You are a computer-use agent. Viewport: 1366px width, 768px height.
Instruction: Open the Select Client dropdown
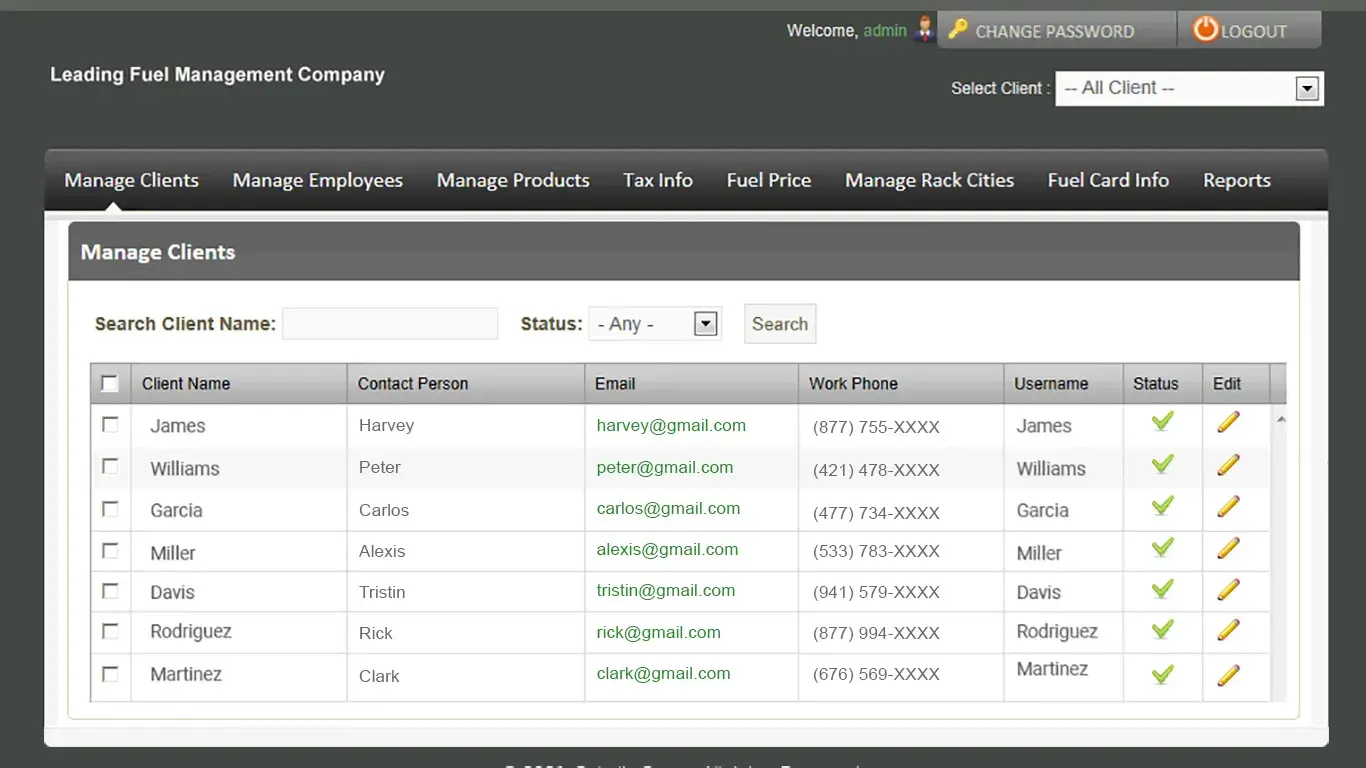[x=1189, y=88]
